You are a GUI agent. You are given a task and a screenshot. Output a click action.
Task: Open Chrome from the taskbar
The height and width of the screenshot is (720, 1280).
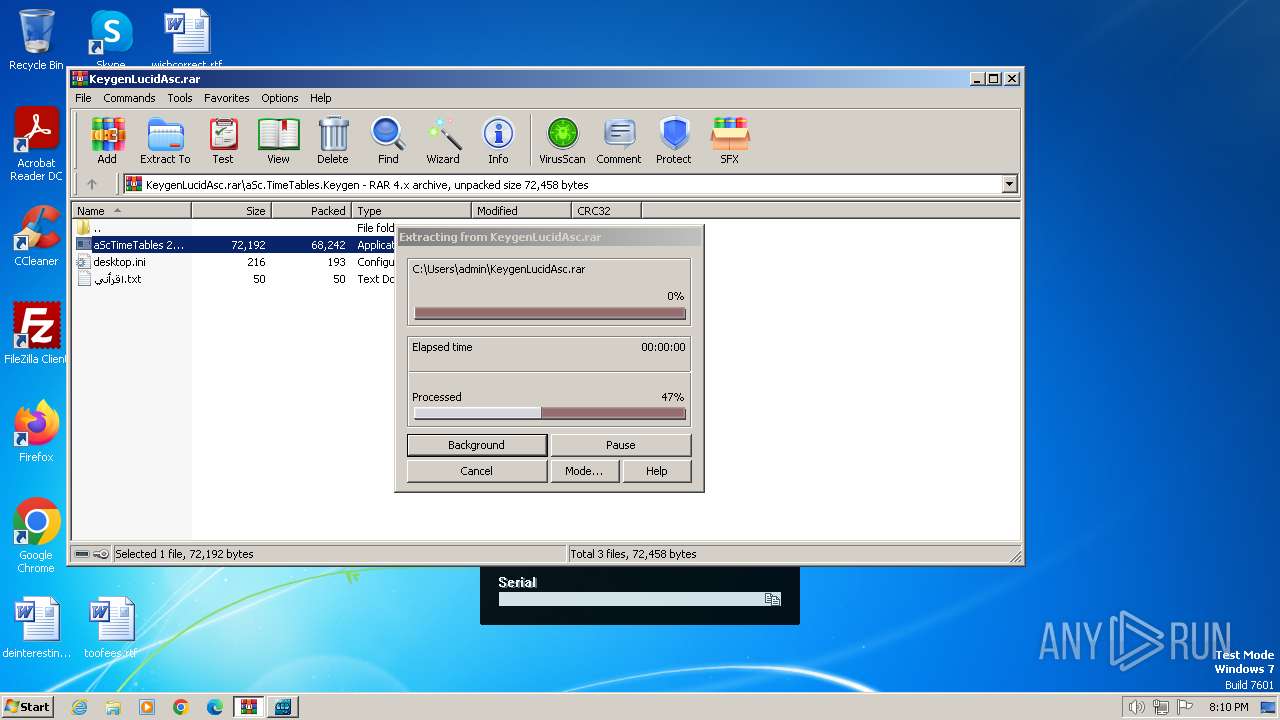point(181,707)
